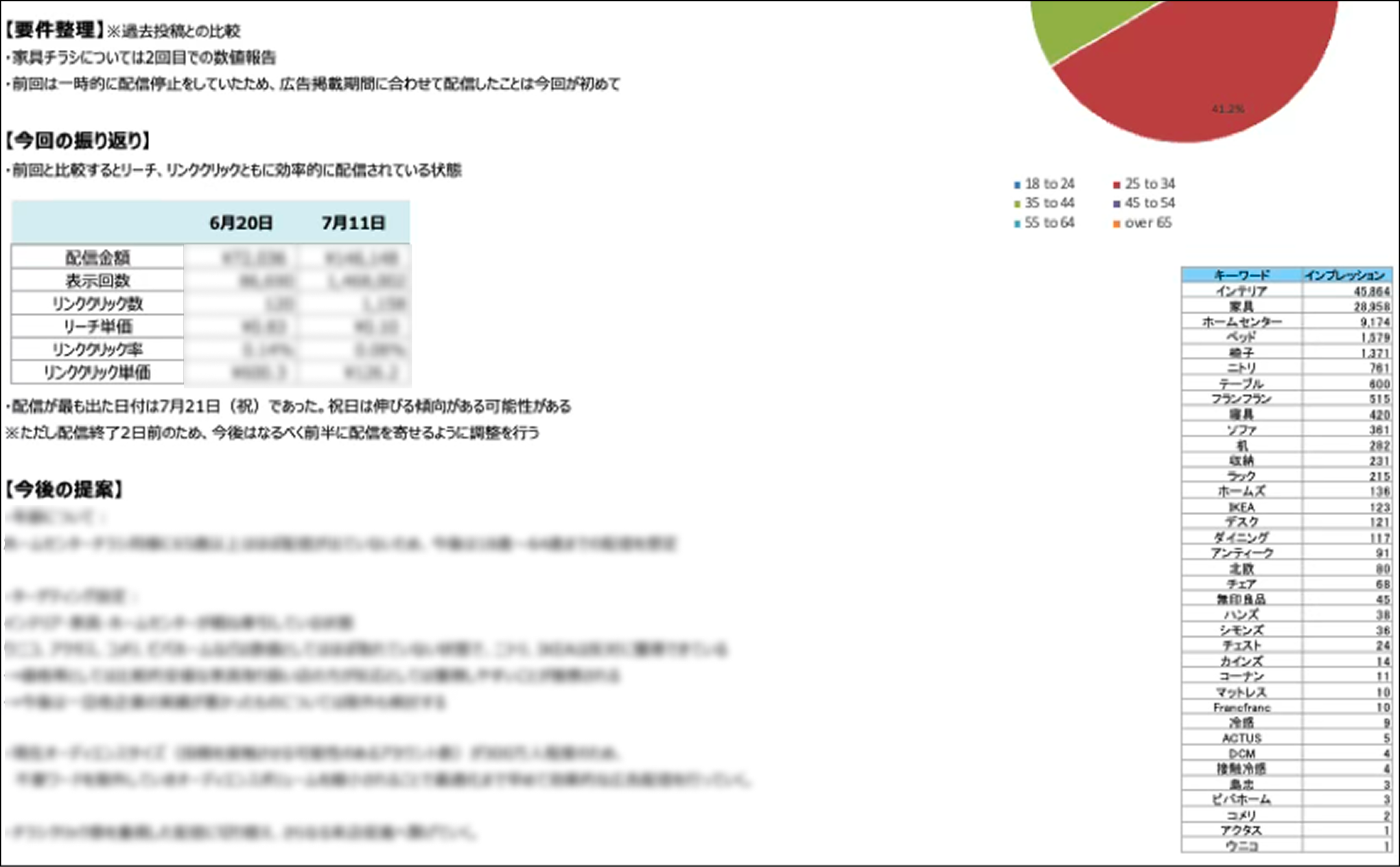This screenshot has width=1400, height=867.
Task: Select the 7月11日 column header
Action: click(x=353, y=223)
